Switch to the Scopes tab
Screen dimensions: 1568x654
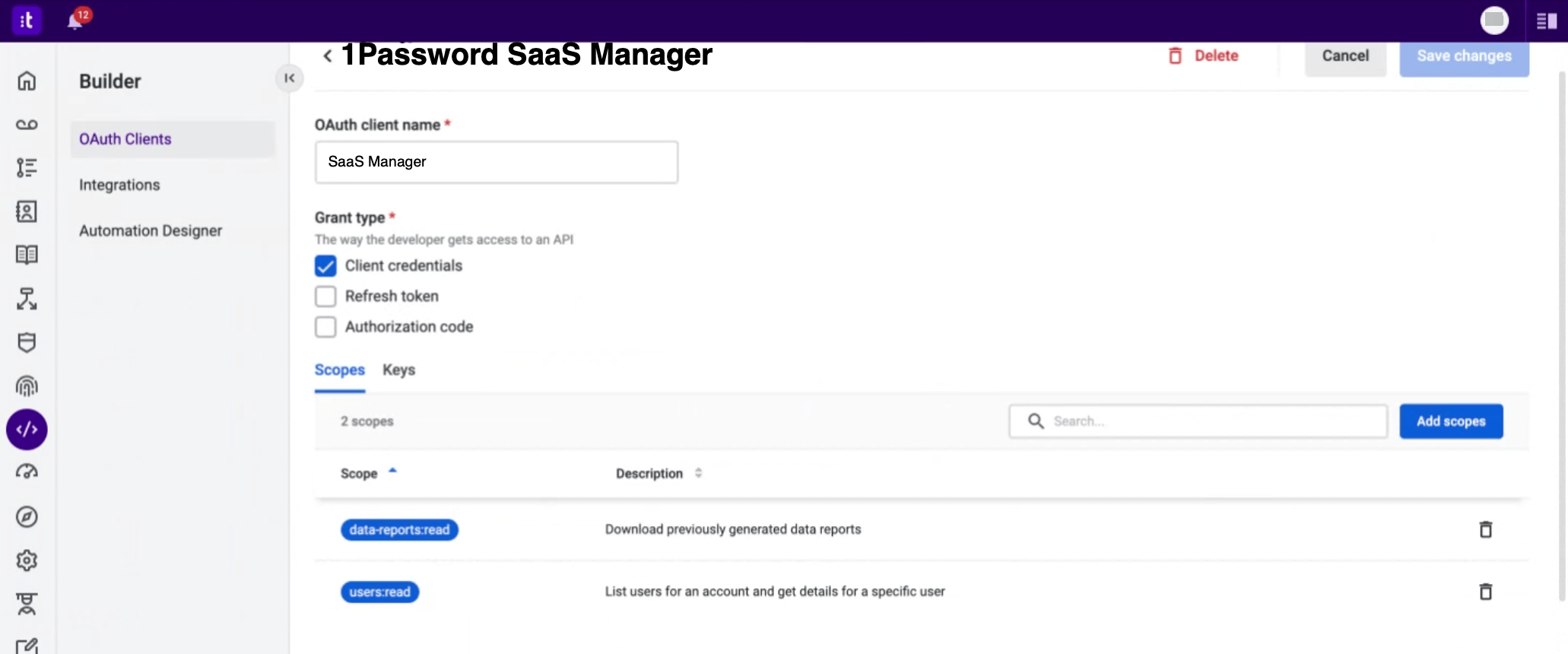click(340, 370)
